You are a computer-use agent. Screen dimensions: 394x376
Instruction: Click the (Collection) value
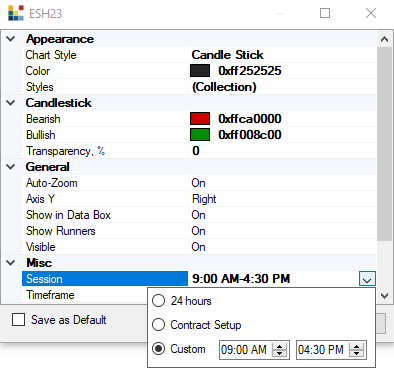(224, 87)
